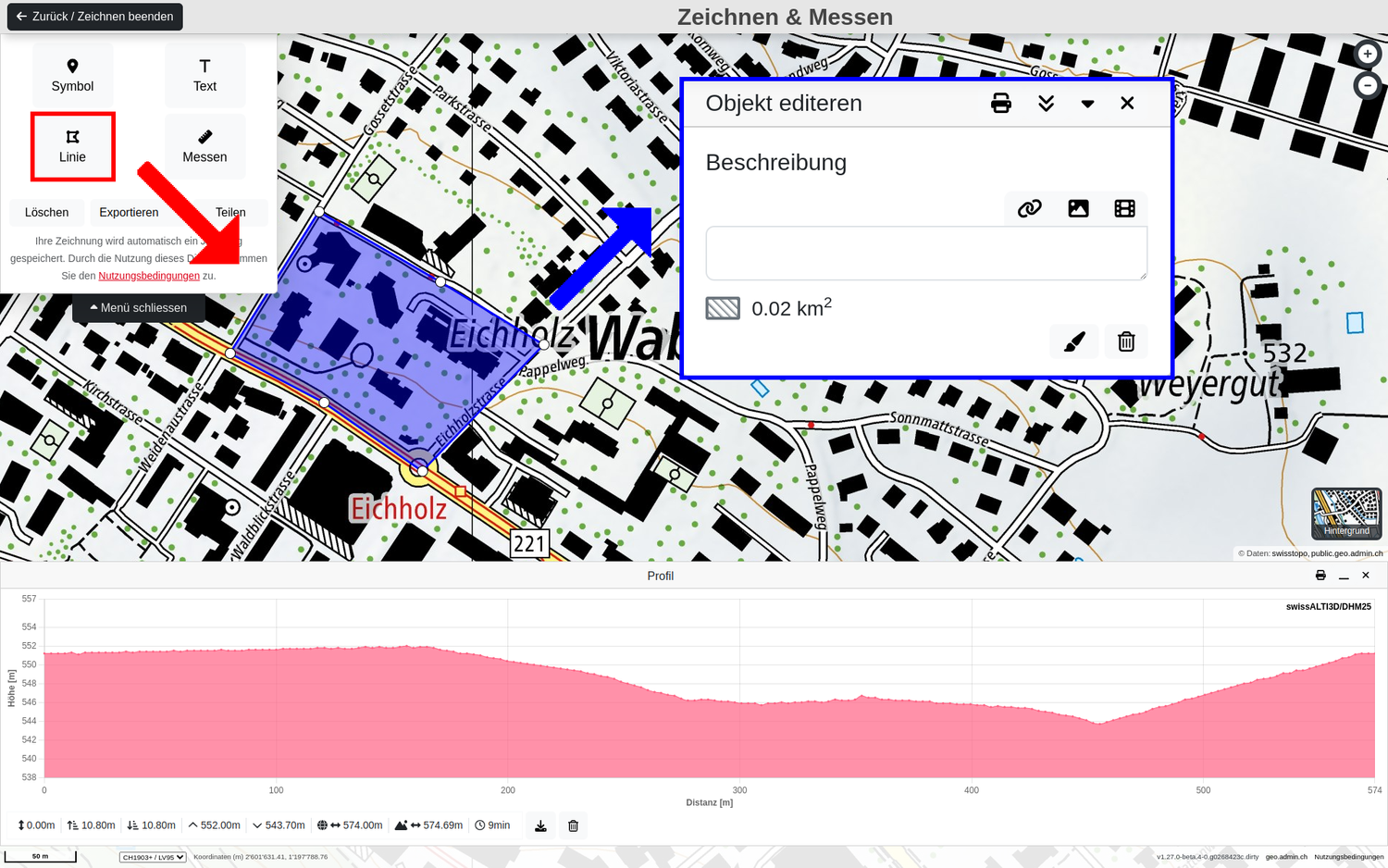Activate the Messen measuring tool
This screenshot has height=868, width=1388.
click(204, 146)
